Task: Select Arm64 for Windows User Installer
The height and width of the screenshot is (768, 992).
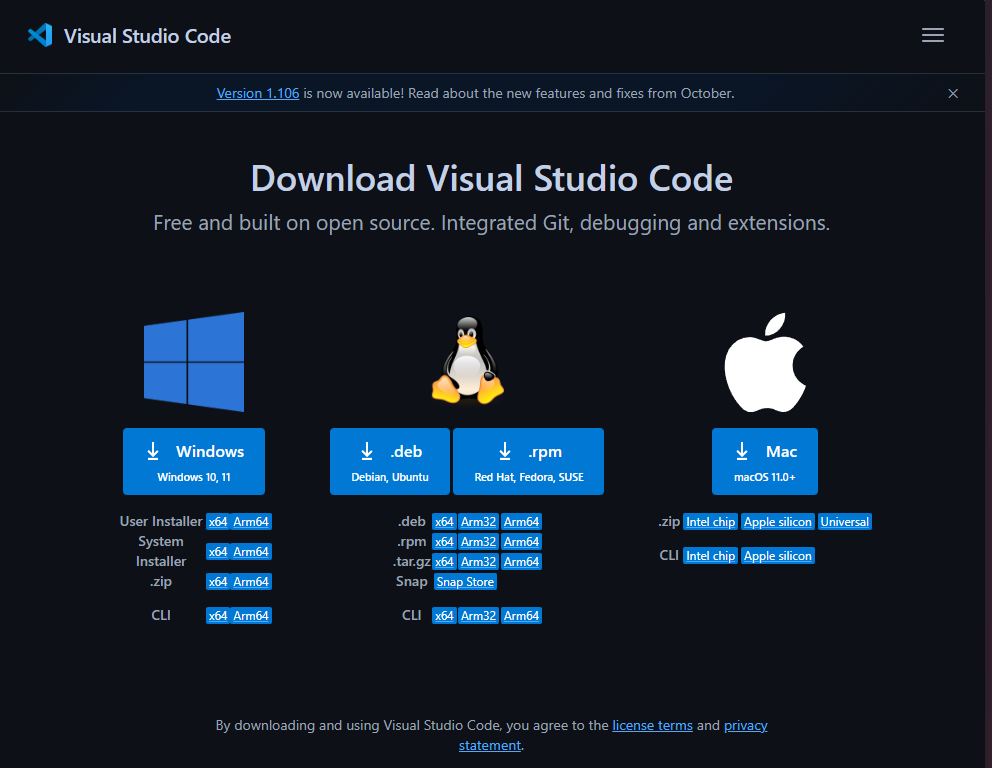Action: click(x=251, y=522)
